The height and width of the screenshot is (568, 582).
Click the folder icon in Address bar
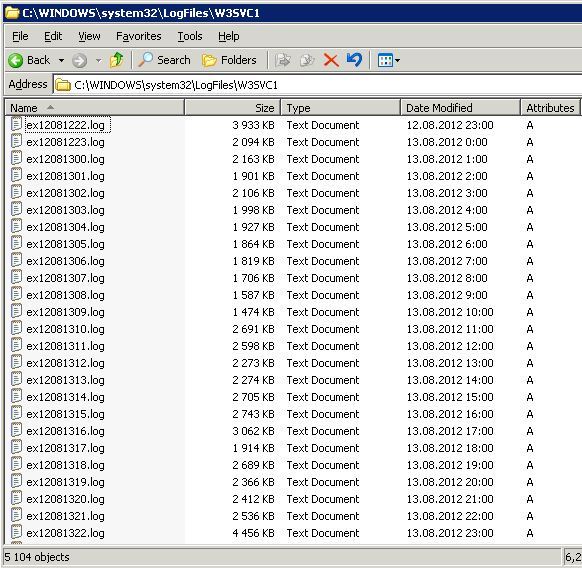tap(63, 85)
